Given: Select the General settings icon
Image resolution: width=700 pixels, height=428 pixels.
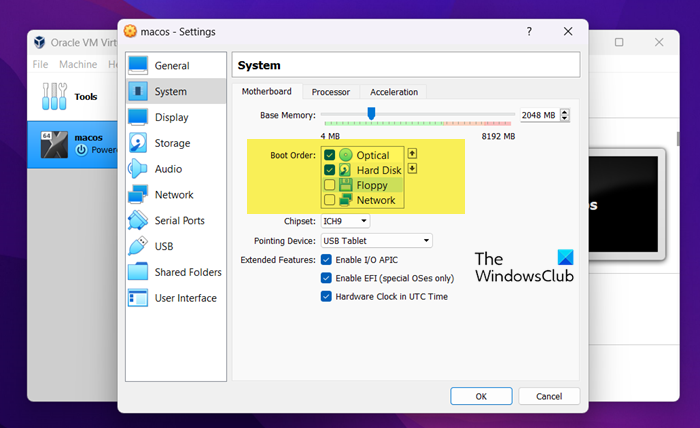Looking at the screenshot, I should 138,65.
